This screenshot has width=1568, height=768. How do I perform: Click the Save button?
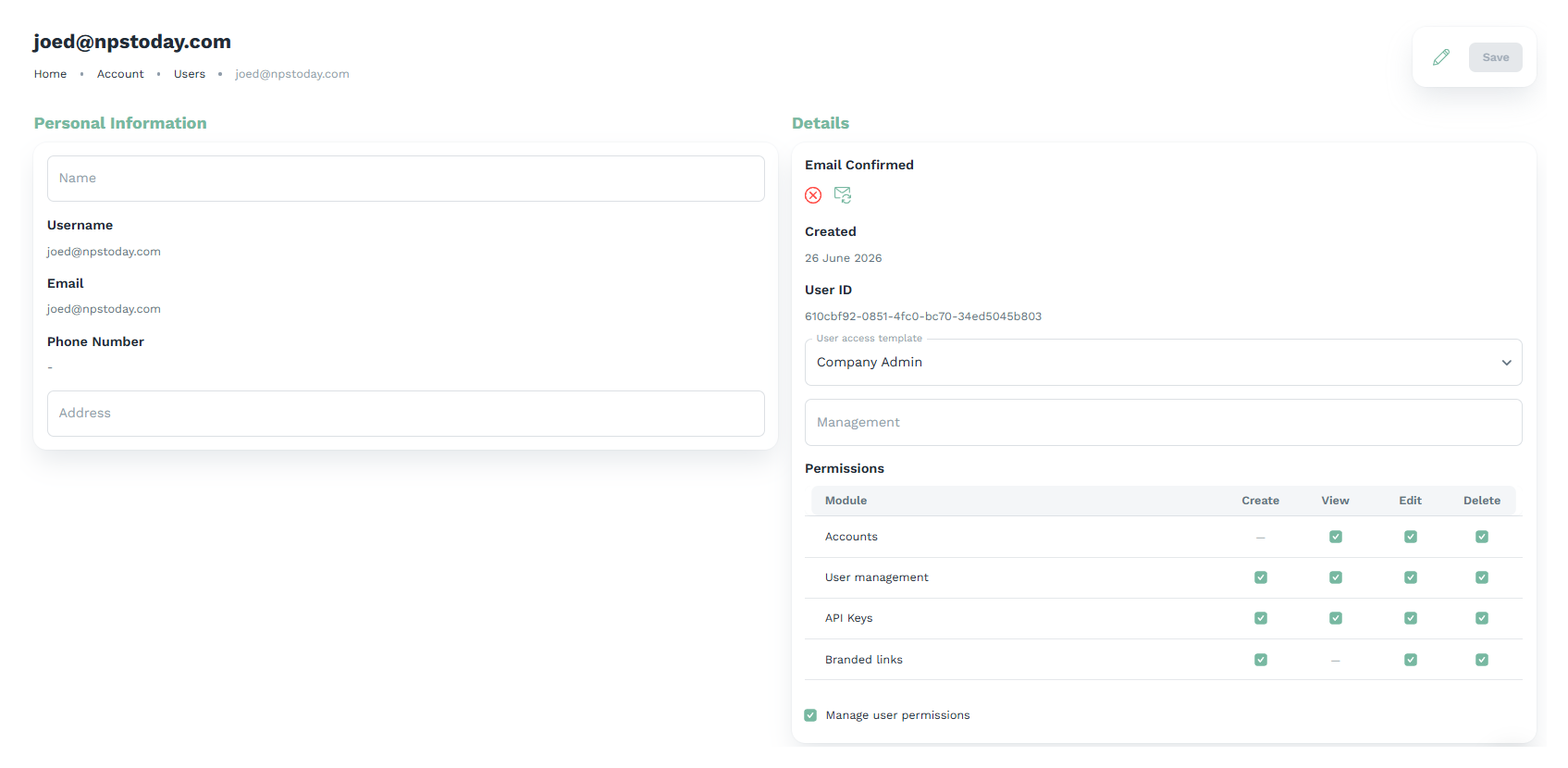pyautogui.click(x=1495, y=57)
